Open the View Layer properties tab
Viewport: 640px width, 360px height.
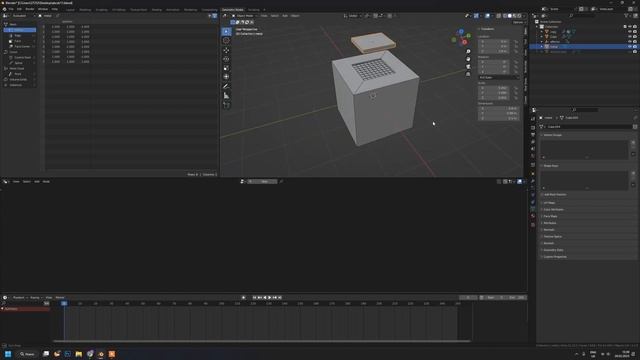533,142
